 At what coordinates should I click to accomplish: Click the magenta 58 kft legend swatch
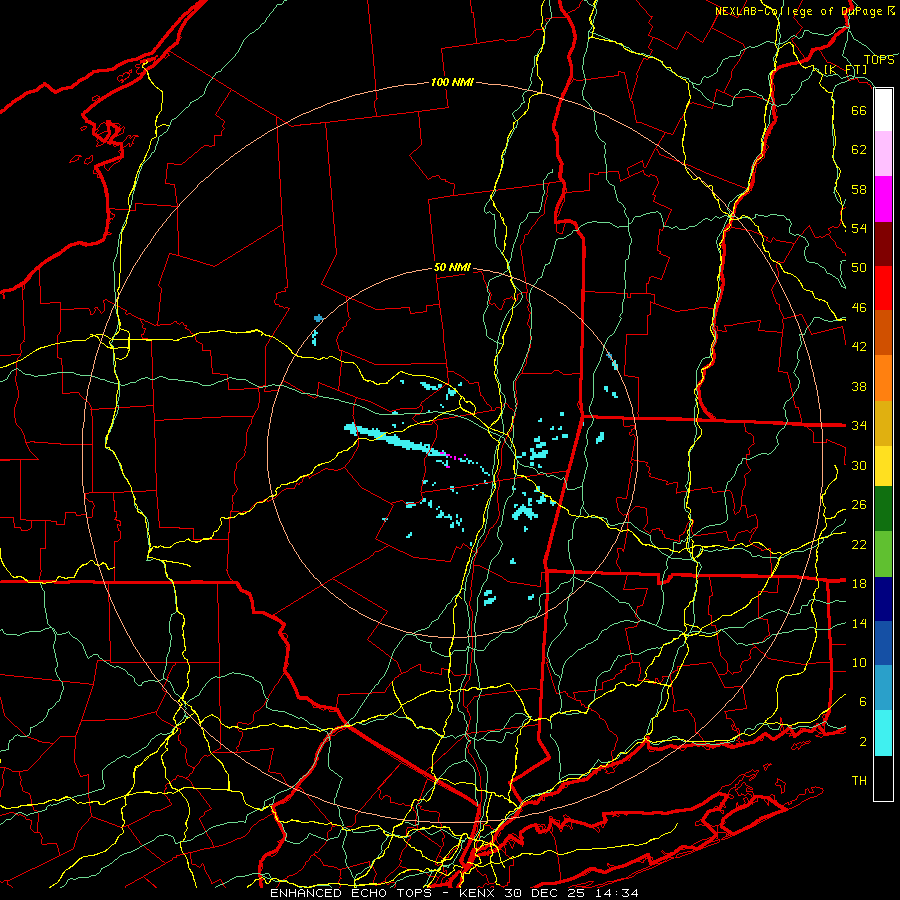pyautogui.click(x=883, y=199)
